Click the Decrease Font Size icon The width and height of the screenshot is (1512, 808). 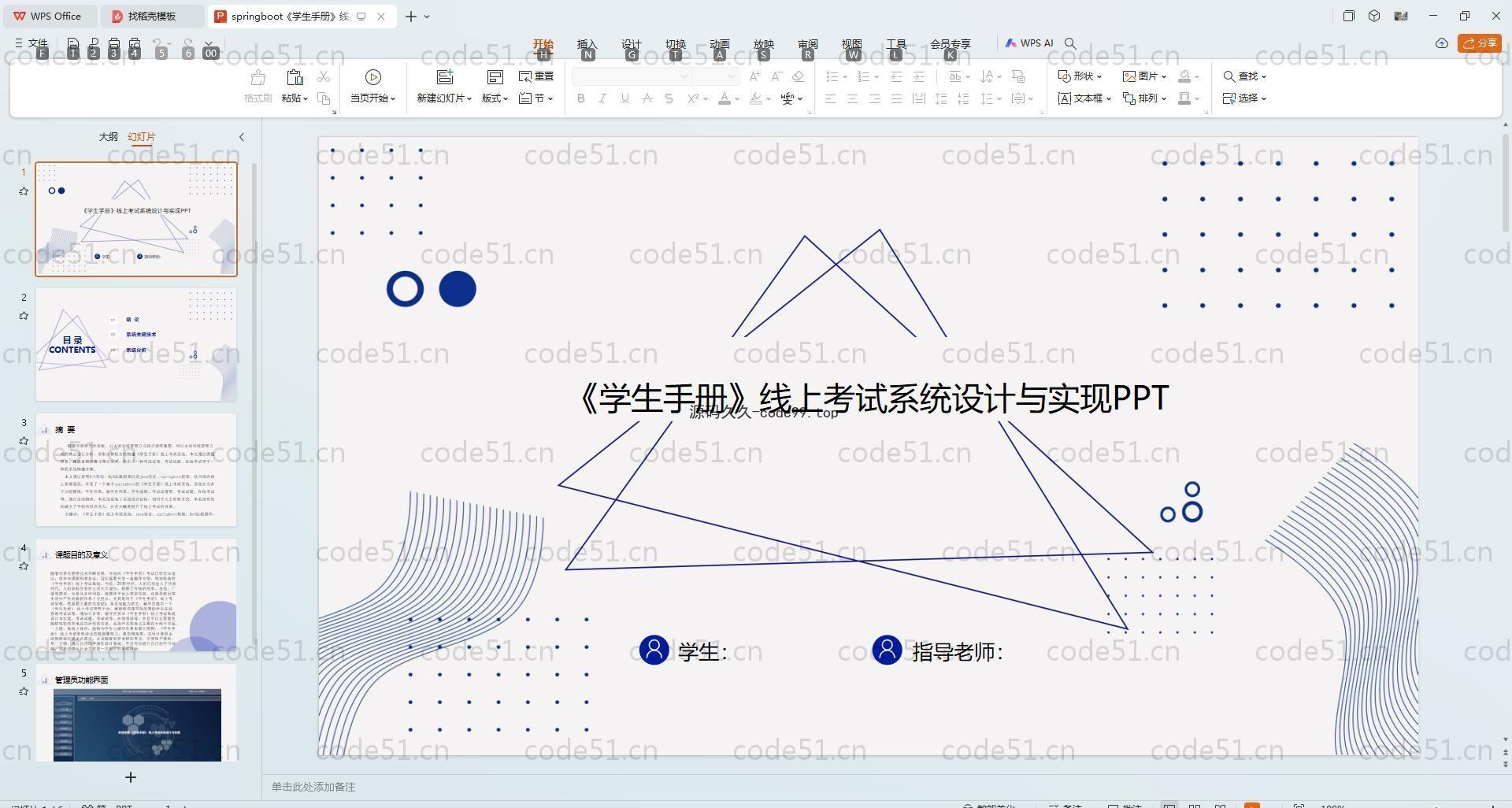click(776, 76)
